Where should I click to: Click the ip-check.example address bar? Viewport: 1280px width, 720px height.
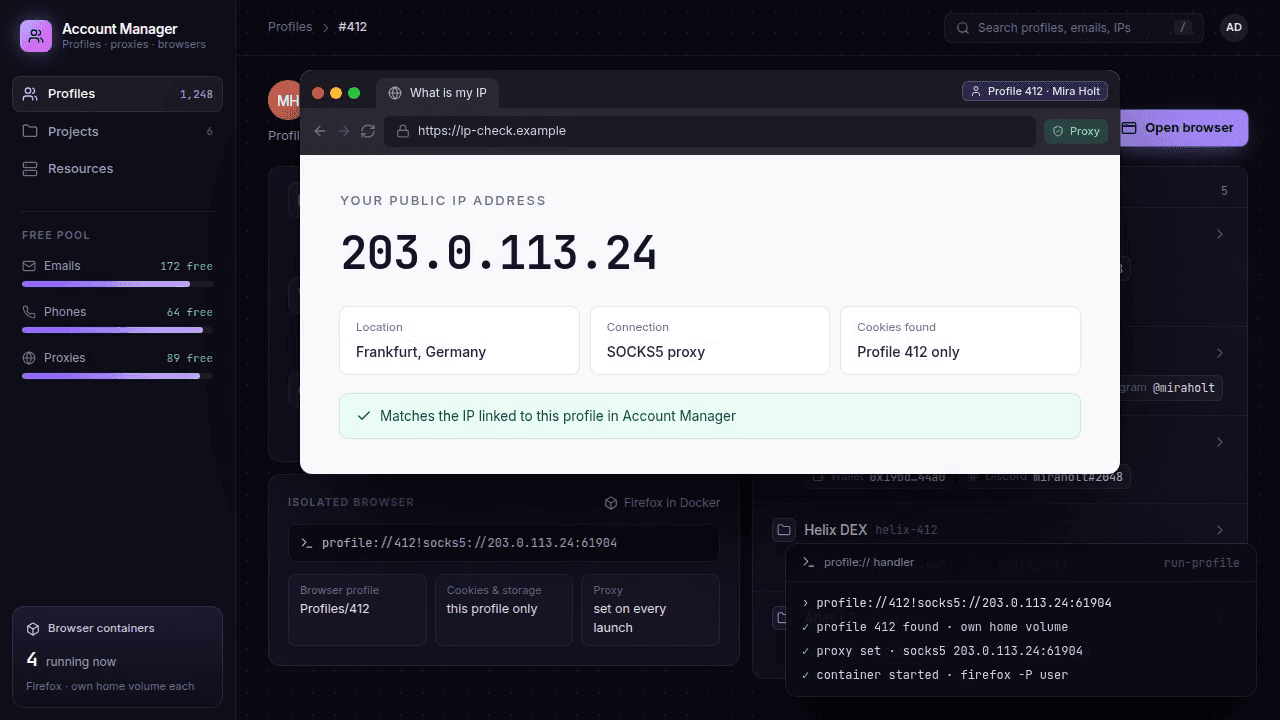point(709,131)
